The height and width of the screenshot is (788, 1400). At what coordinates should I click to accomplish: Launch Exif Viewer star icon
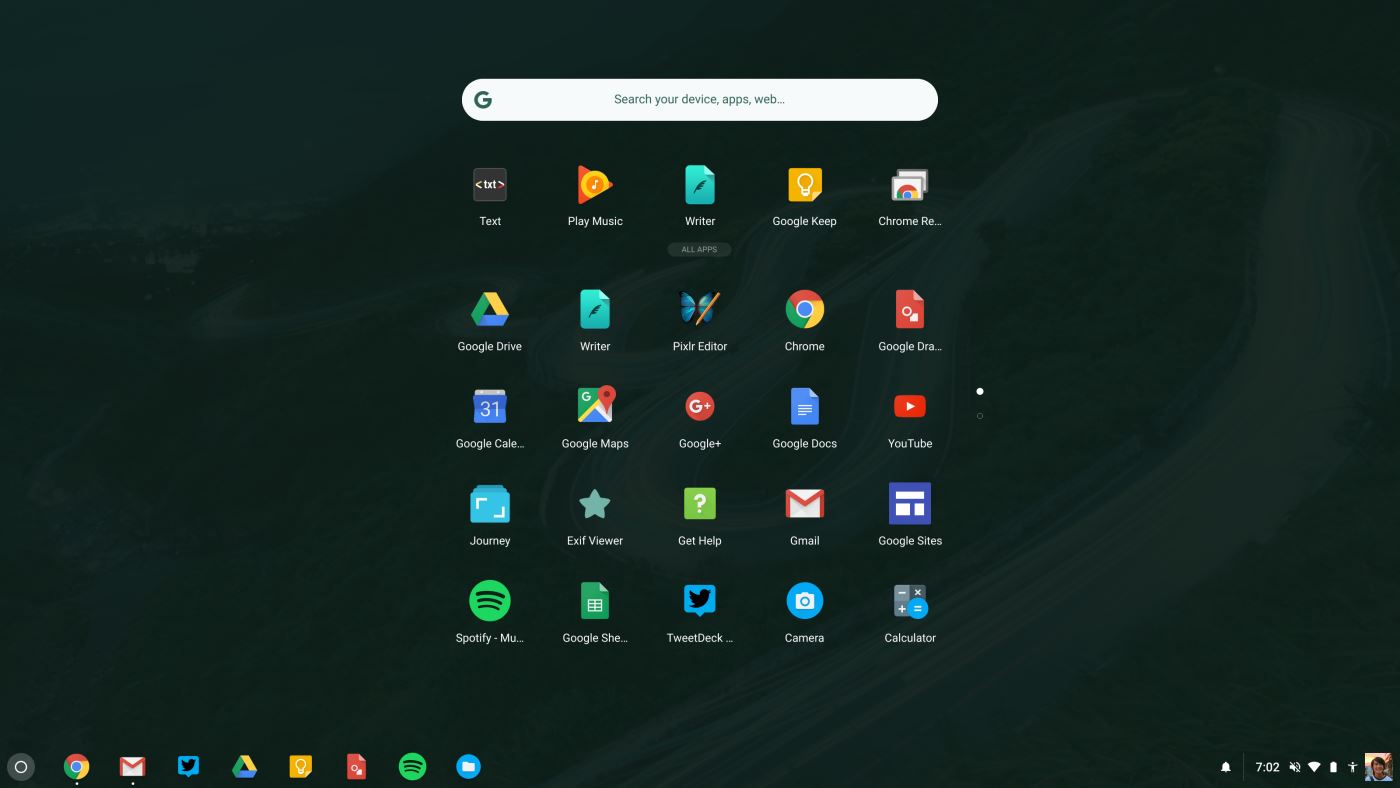[595, 504]
